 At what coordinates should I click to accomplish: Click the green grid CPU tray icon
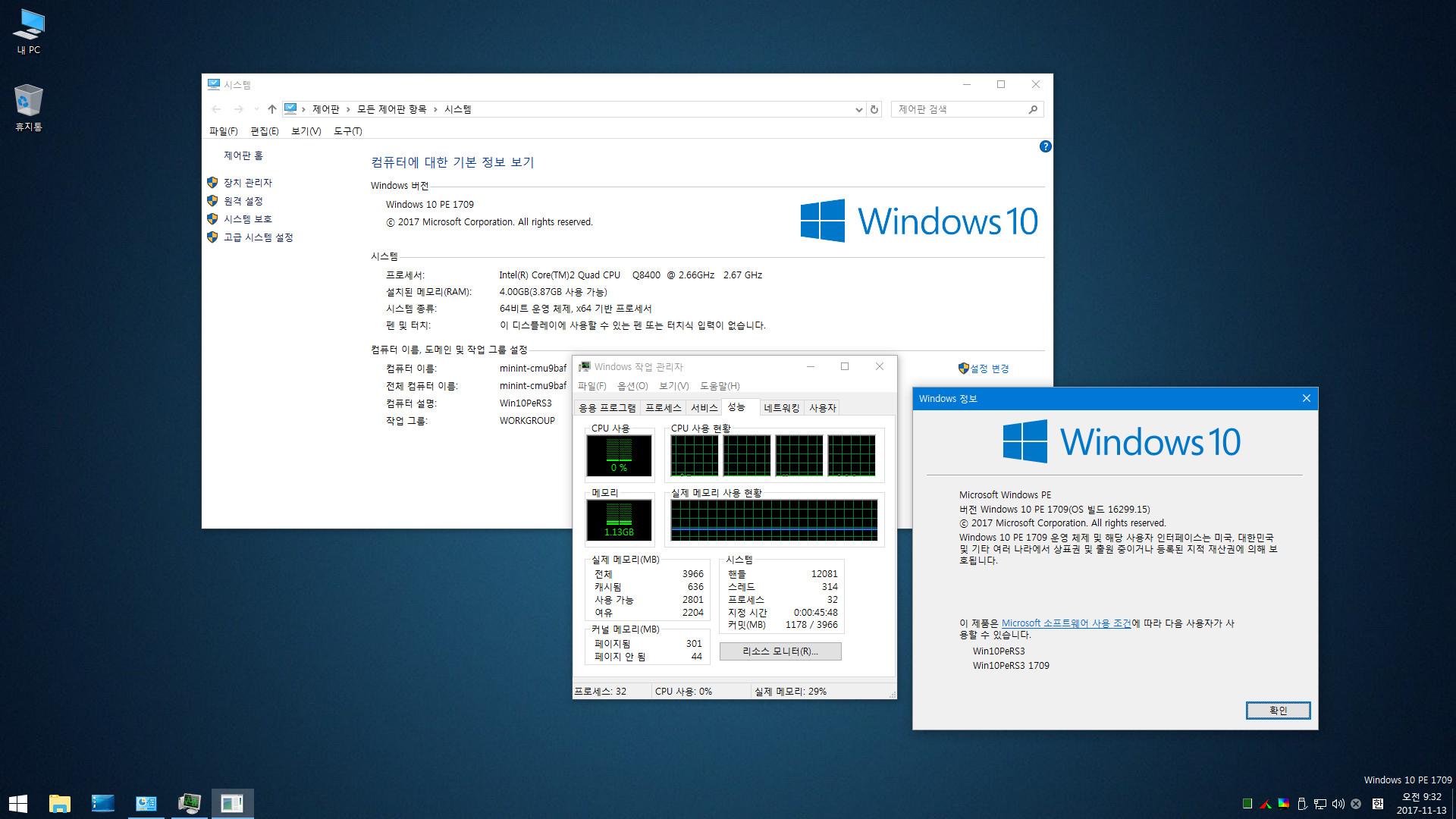(x=1247, y=804)
